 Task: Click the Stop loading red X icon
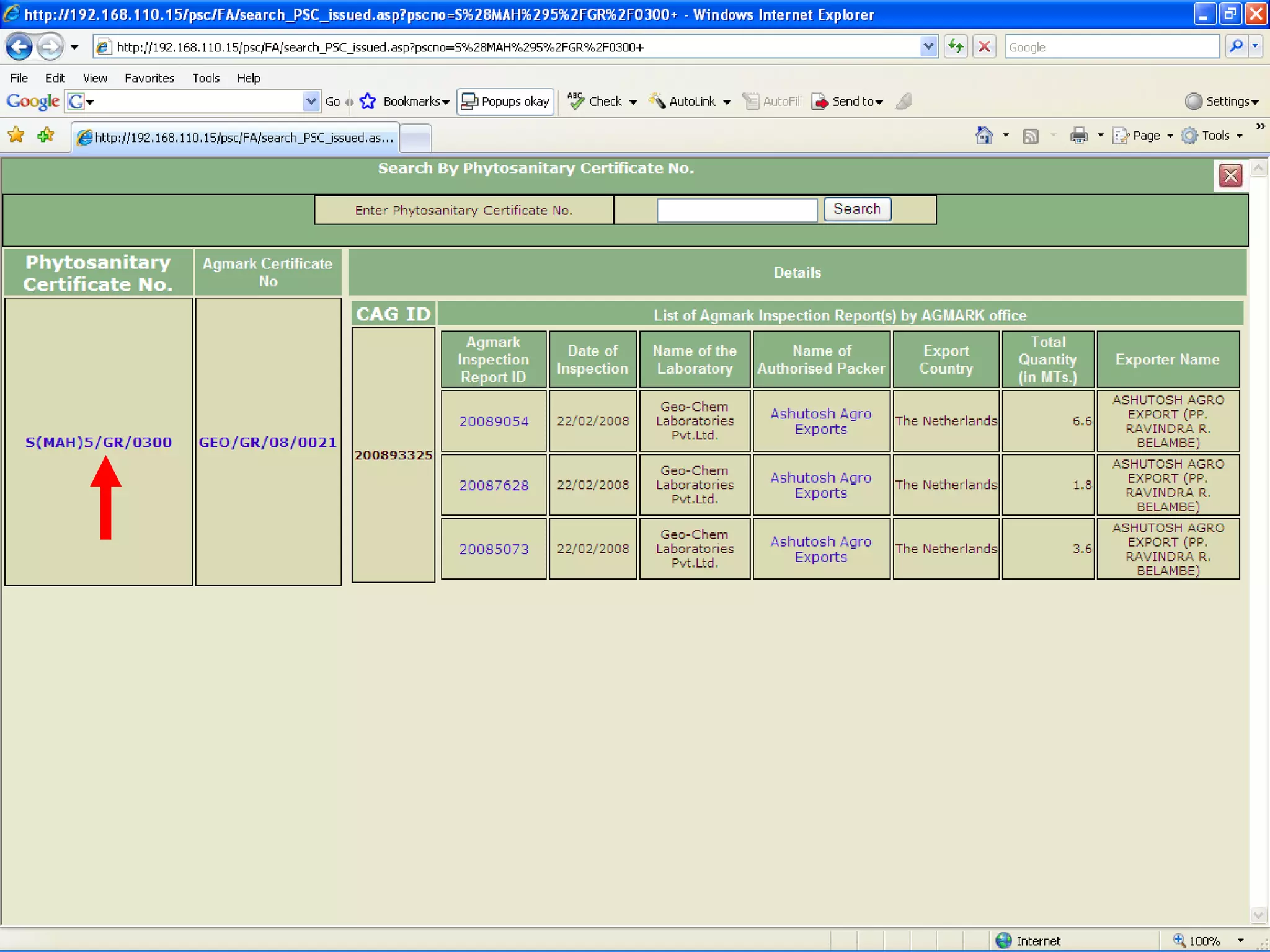pyautogui.click(x=984, y=47)
